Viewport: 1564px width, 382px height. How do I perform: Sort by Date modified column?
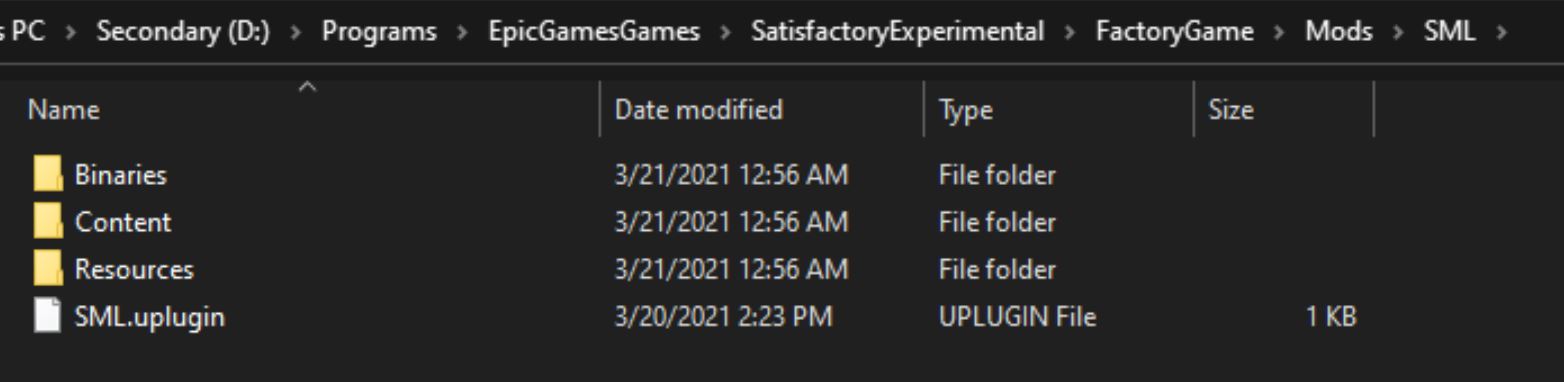[x=762, y=110]
